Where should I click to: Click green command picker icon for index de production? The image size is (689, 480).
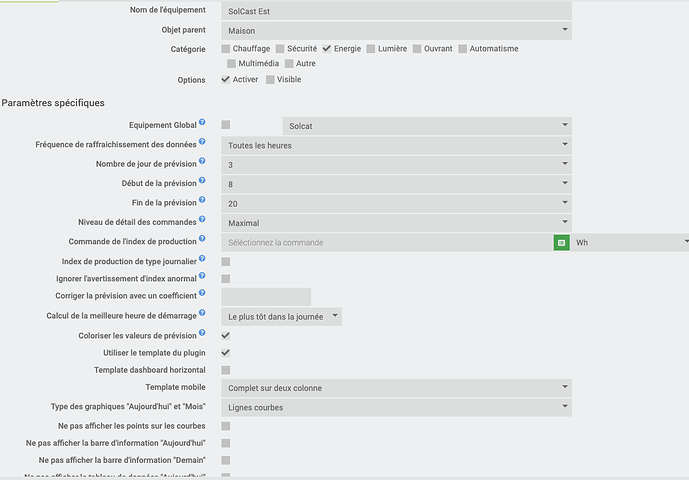(562, 242)
